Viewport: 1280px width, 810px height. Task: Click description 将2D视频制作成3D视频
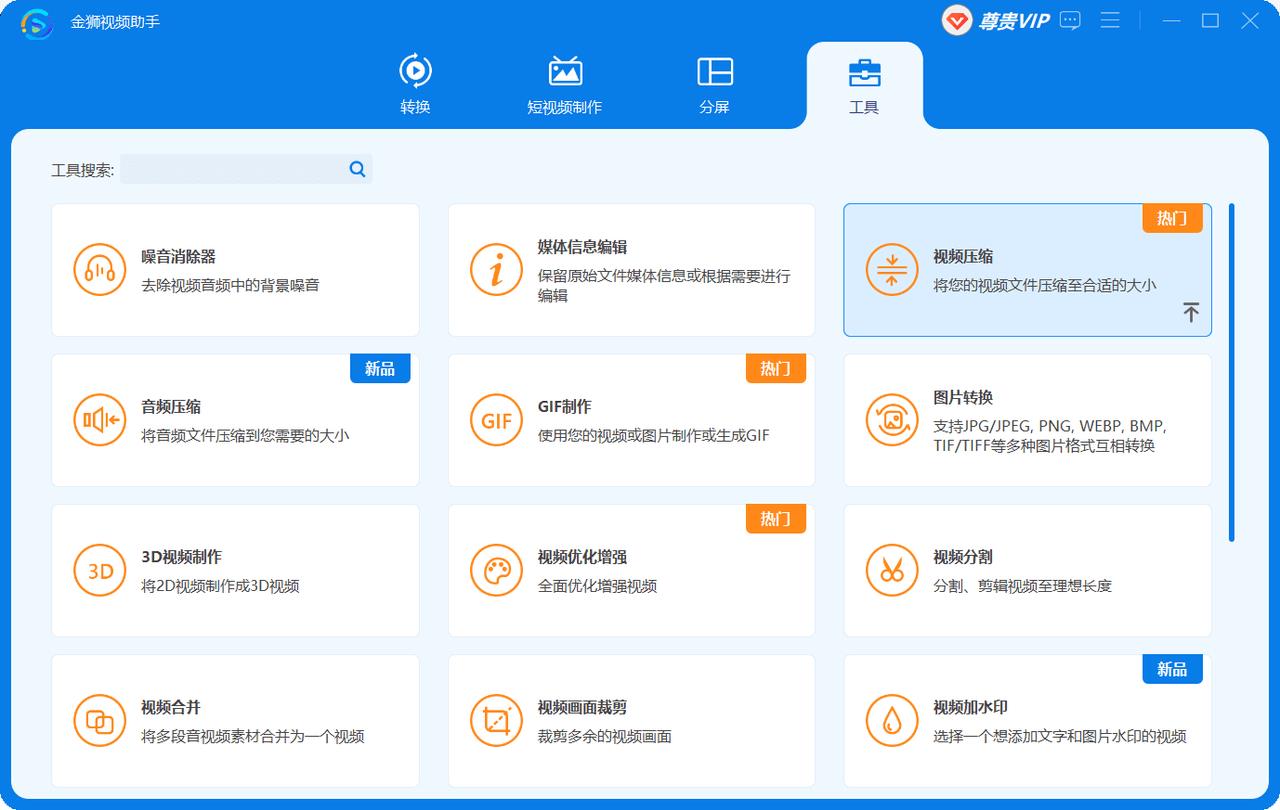point(220,586)
